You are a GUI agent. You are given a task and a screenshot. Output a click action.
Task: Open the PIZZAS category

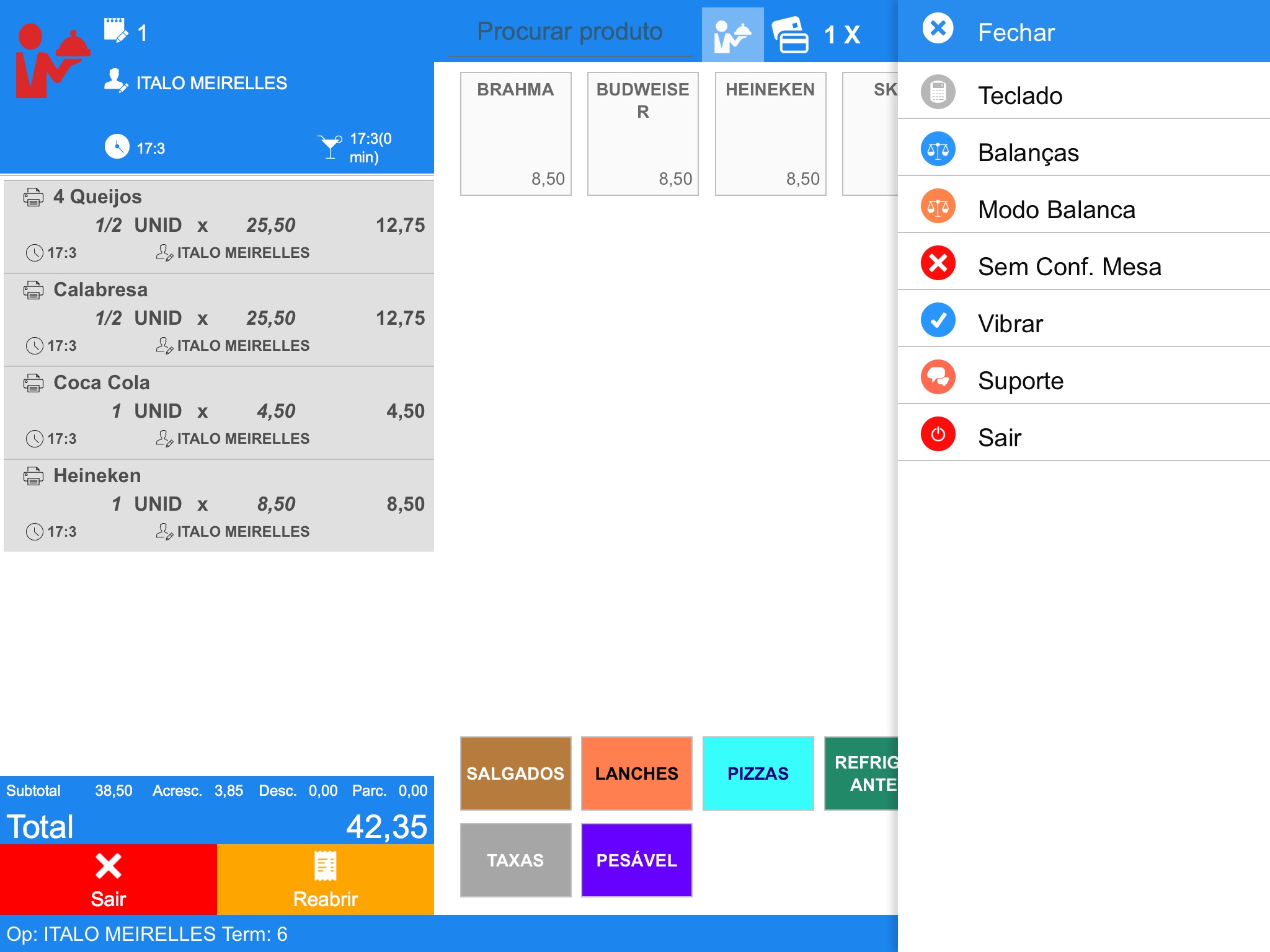[x=758, y=773]
